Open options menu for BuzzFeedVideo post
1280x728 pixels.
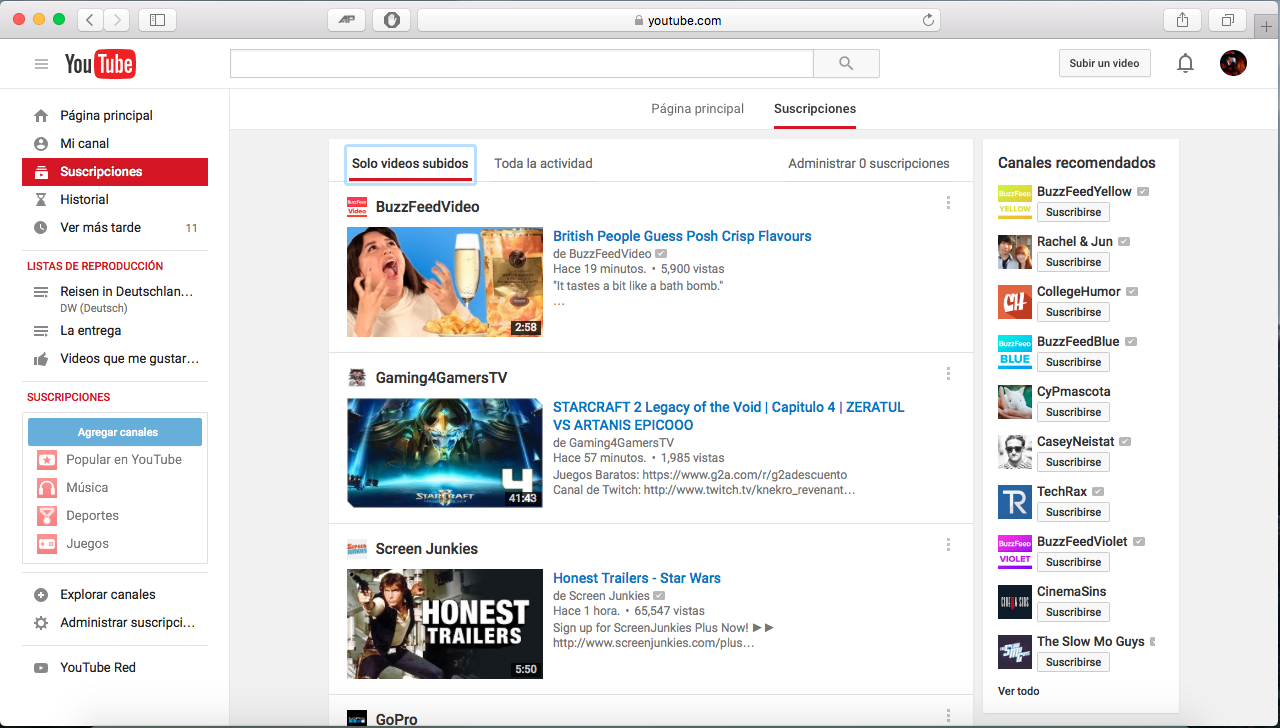click(948, 203)
